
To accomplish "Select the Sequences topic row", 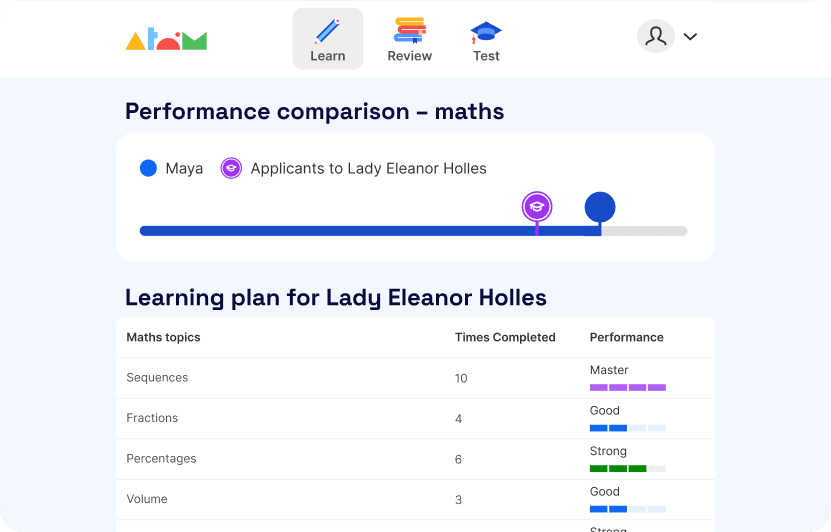I will (416, 378).
